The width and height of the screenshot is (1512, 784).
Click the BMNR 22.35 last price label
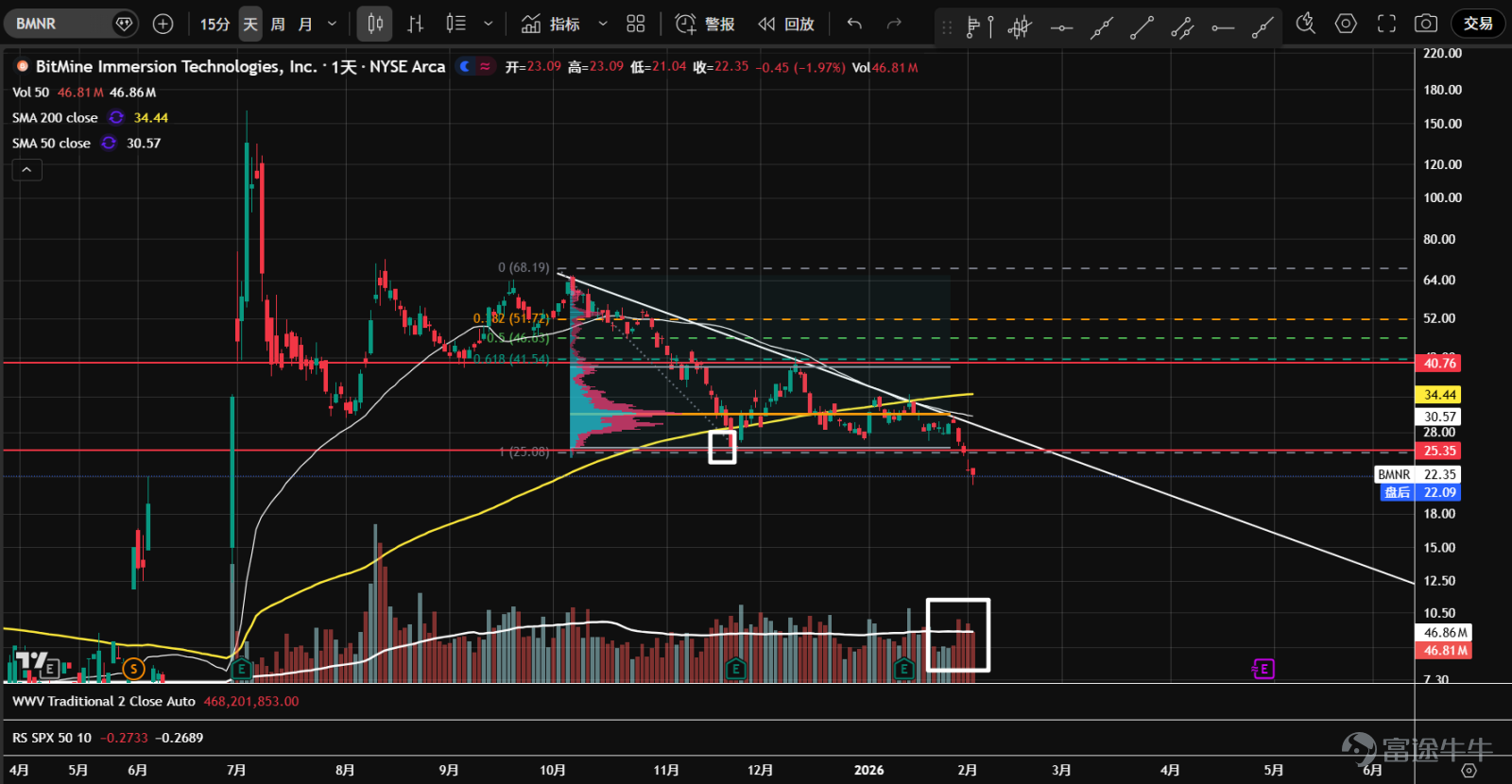[1417, 474]
